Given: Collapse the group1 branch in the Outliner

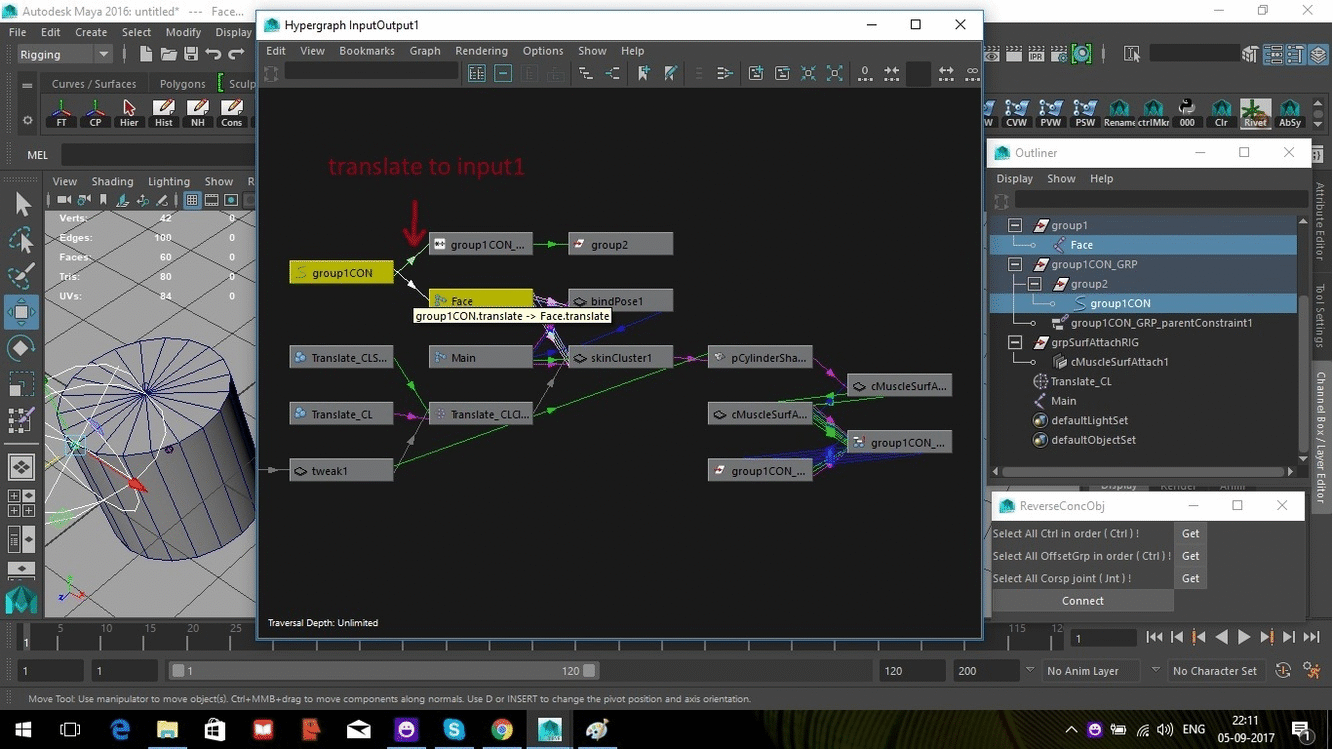Looking at the screenshot, I should point(1014,224).
